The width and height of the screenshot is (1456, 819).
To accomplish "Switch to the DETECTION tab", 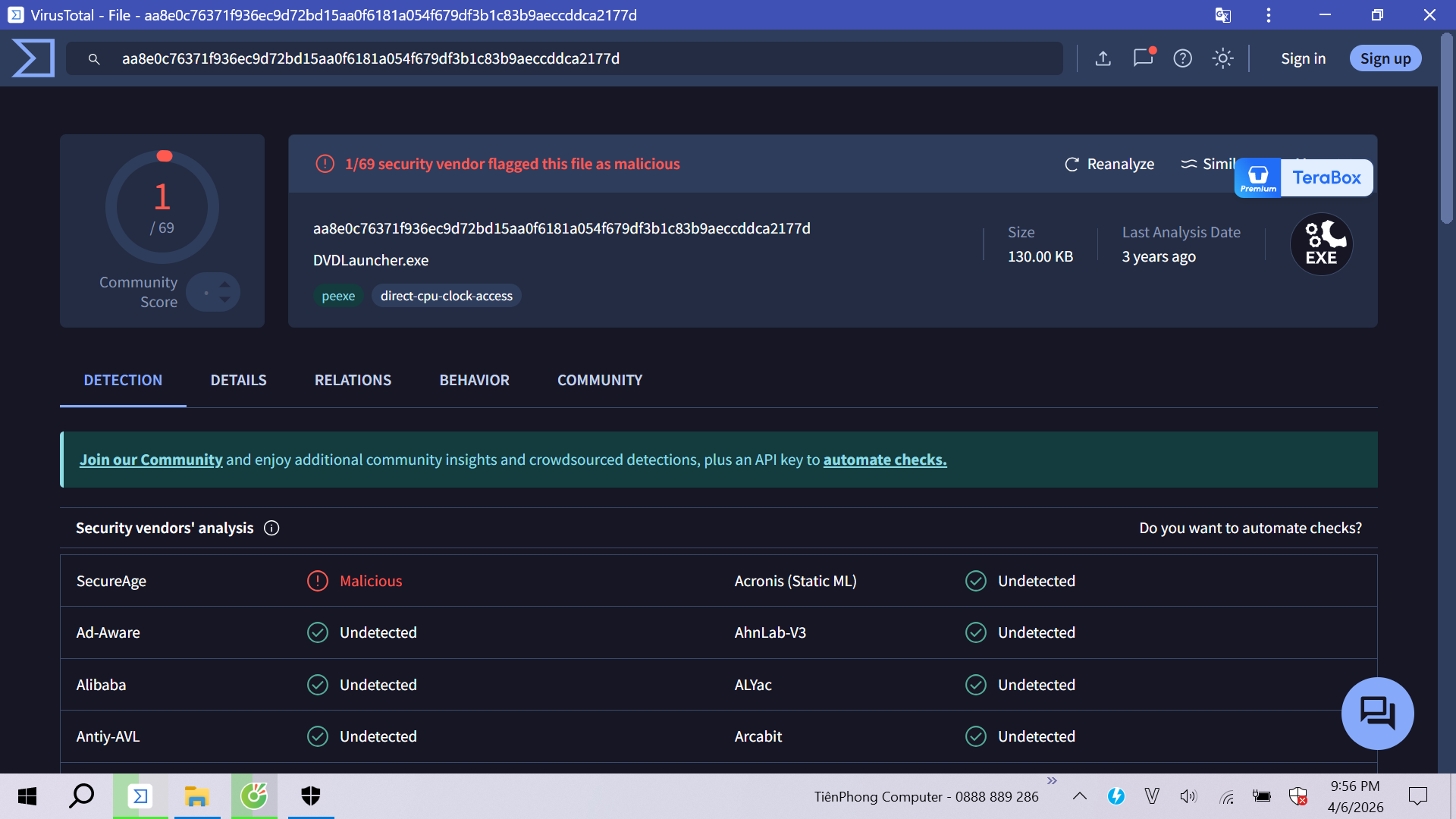I will tap(123, 381).
